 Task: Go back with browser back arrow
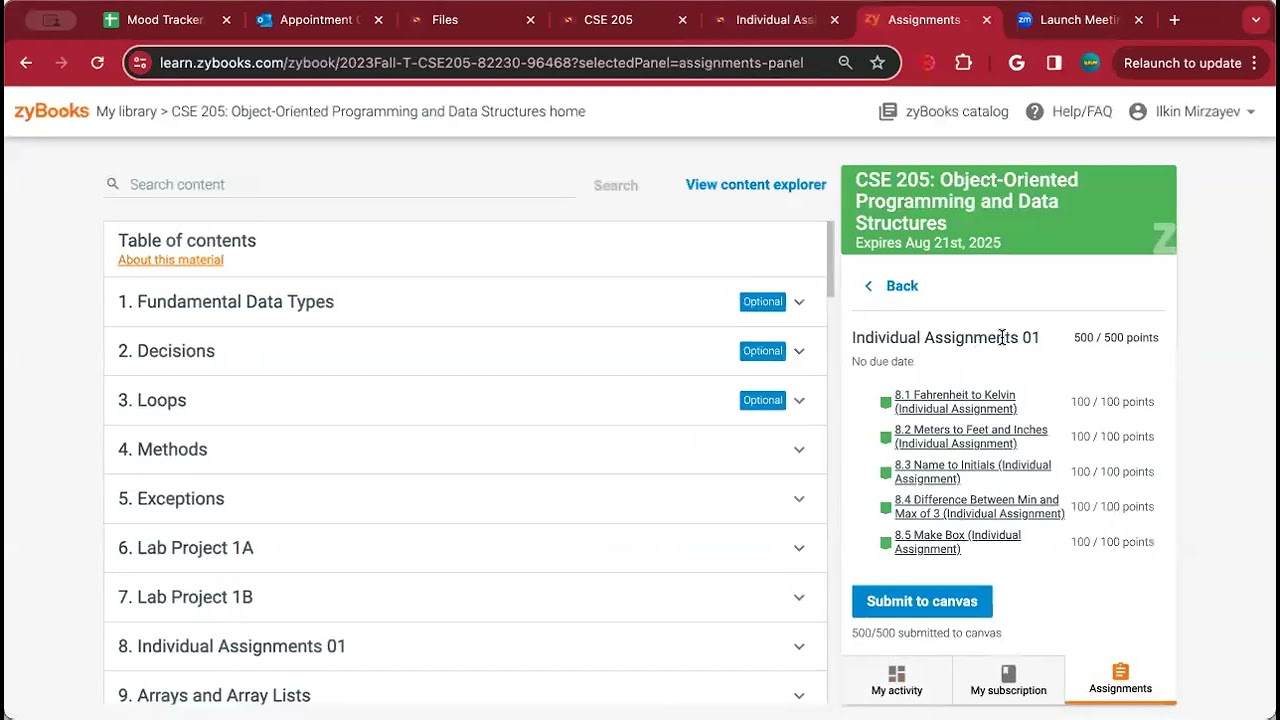26,63
